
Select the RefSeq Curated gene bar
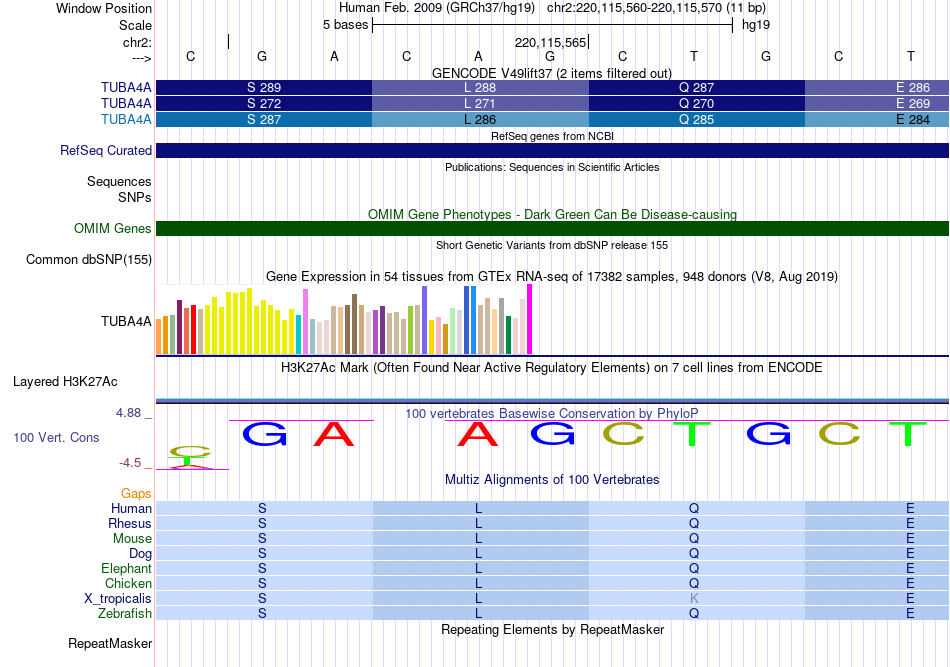(552, 150)
